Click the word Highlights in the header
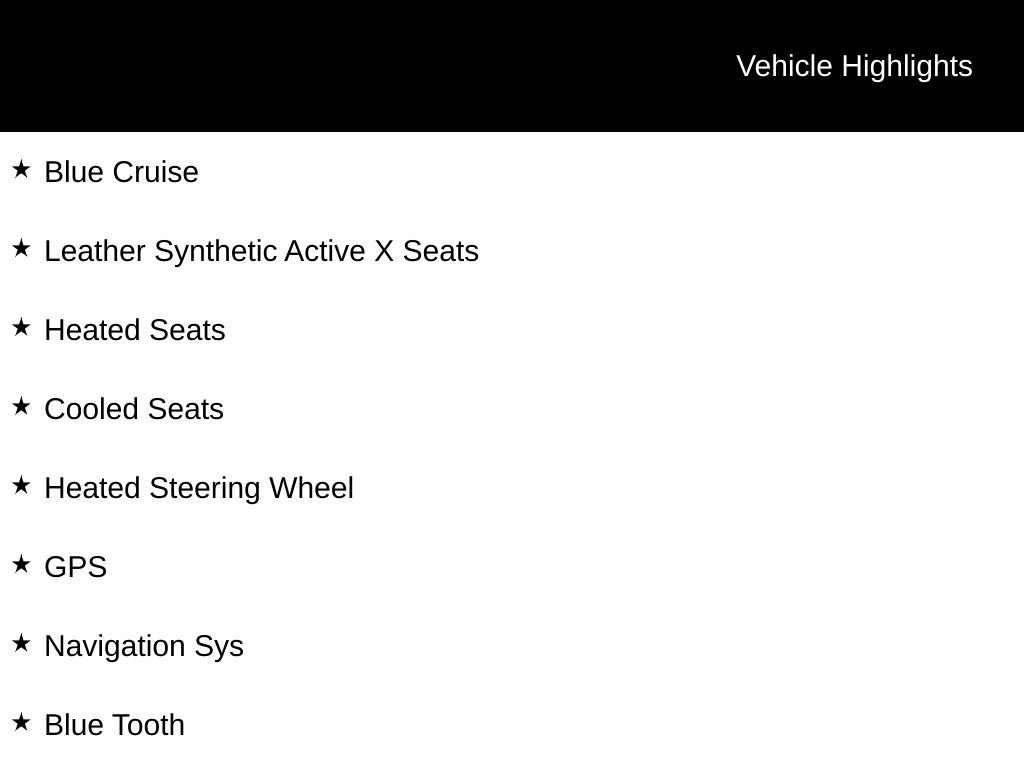Viewport: 1024px width, 768px height. coord(907,66)
